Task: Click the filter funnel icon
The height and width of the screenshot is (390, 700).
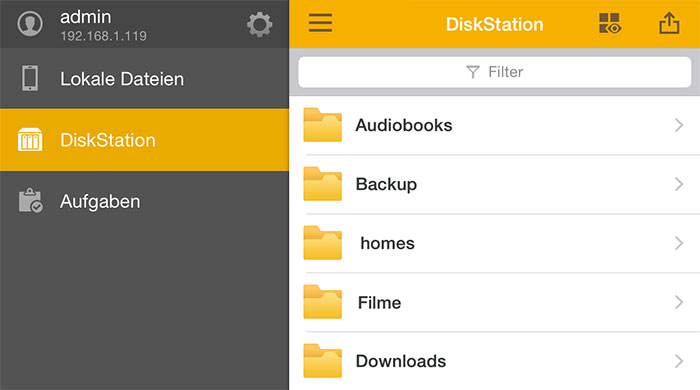Action: [x=473, y=72]
